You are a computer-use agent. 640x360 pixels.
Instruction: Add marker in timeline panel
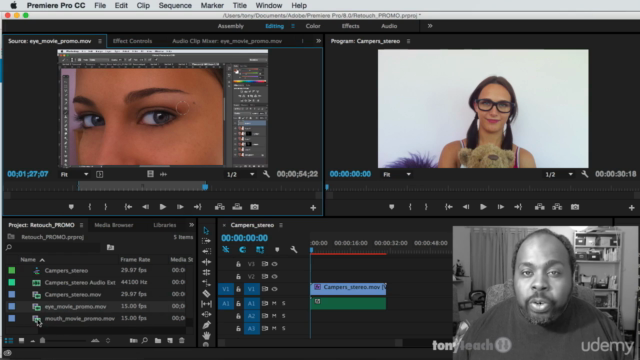click(x=277, y=249)
